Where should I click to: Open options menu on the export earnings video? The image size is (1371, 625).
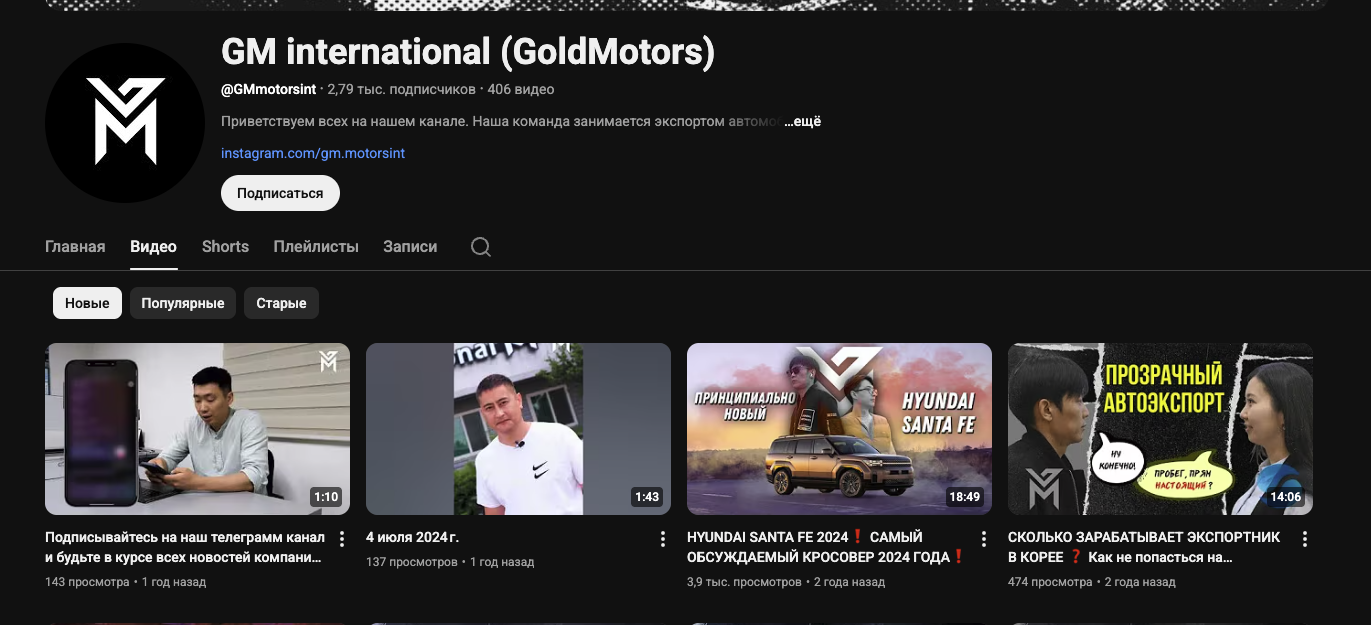(1304, 538)
